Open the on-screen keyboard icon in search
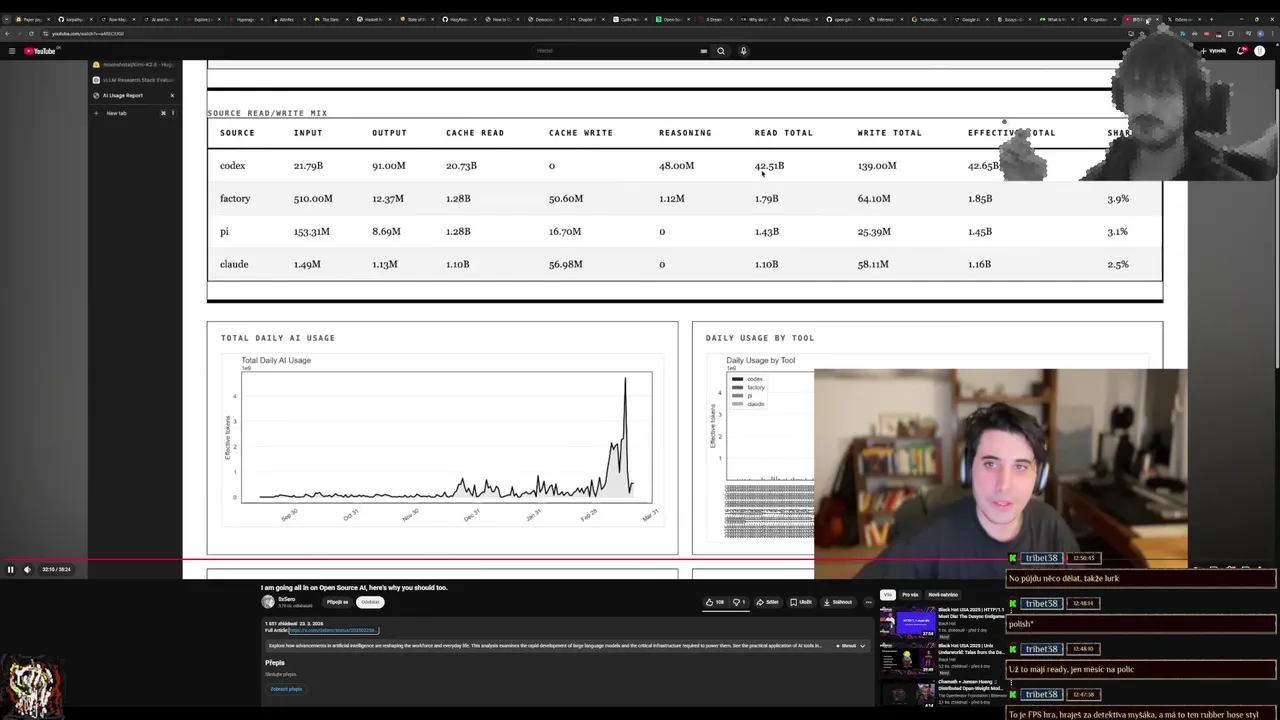Viewport: 1280px width, 720px height. click(703, 51)
